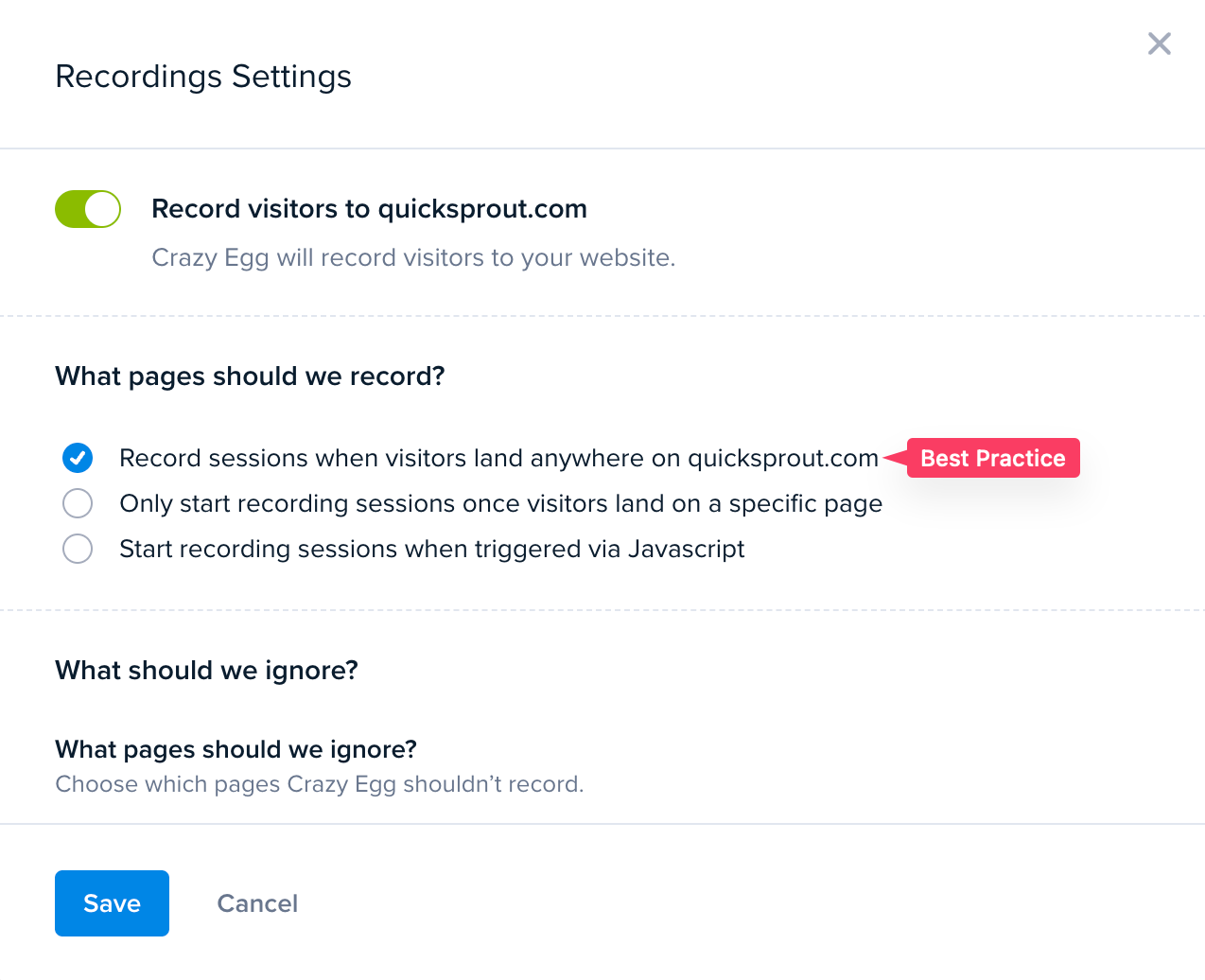1205x980 pixels.
Task: Click the 'What pages should we ignore?' subheading
Action: (236, 749)
